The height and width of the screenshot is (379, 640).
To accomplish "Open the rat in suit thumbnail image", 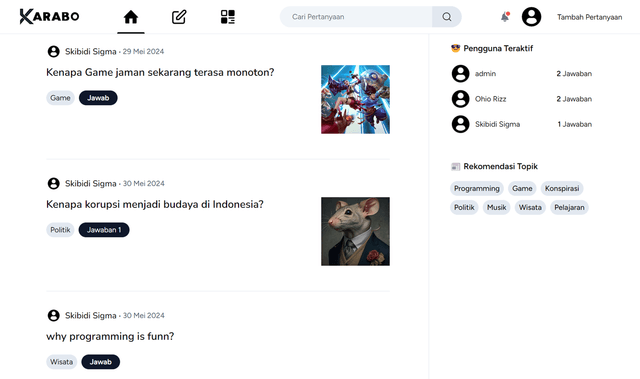I will tap(355, 231).
